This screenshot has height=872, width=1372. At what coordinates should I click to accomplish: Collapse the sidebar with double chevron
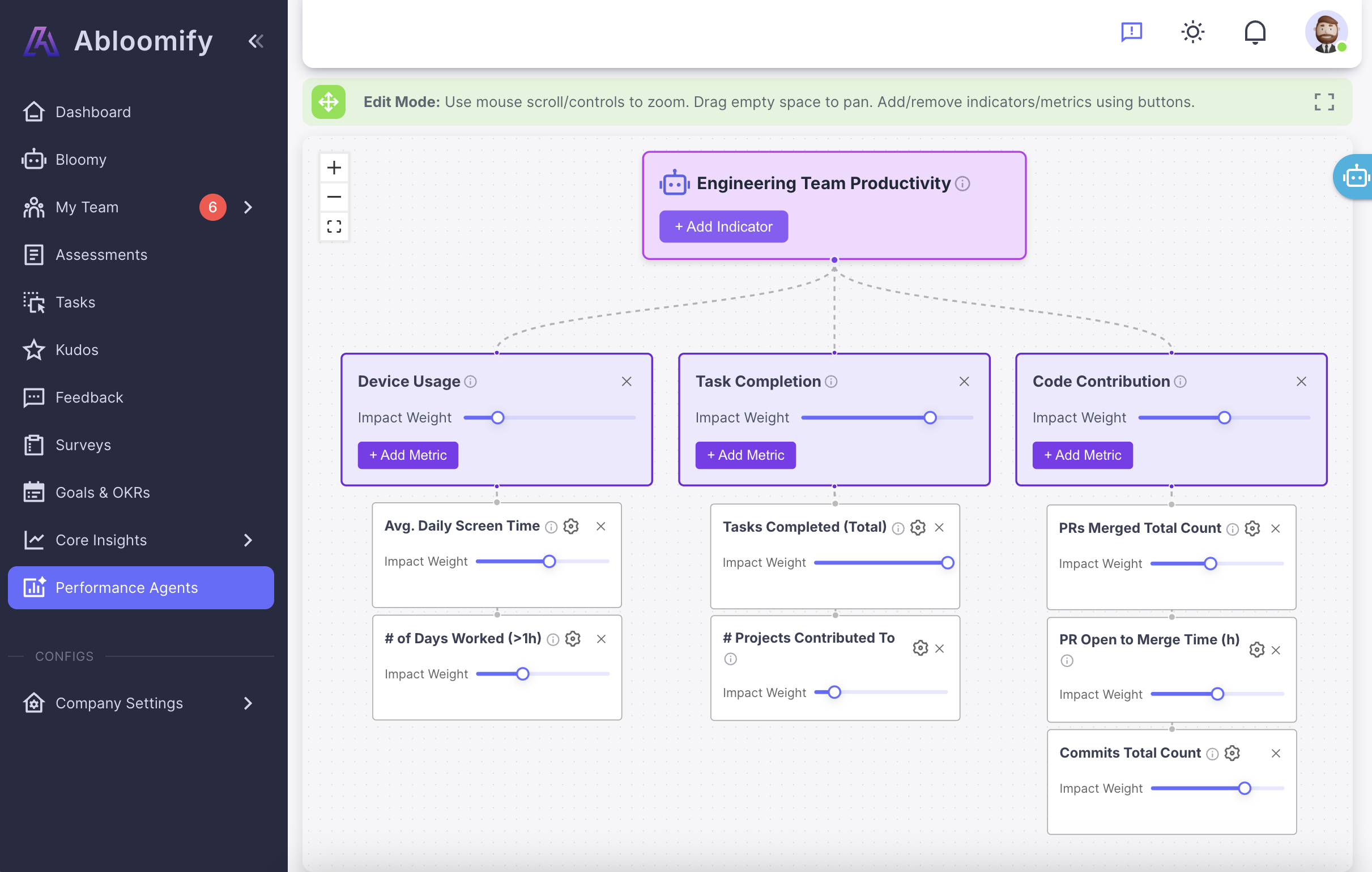[256, 41]
